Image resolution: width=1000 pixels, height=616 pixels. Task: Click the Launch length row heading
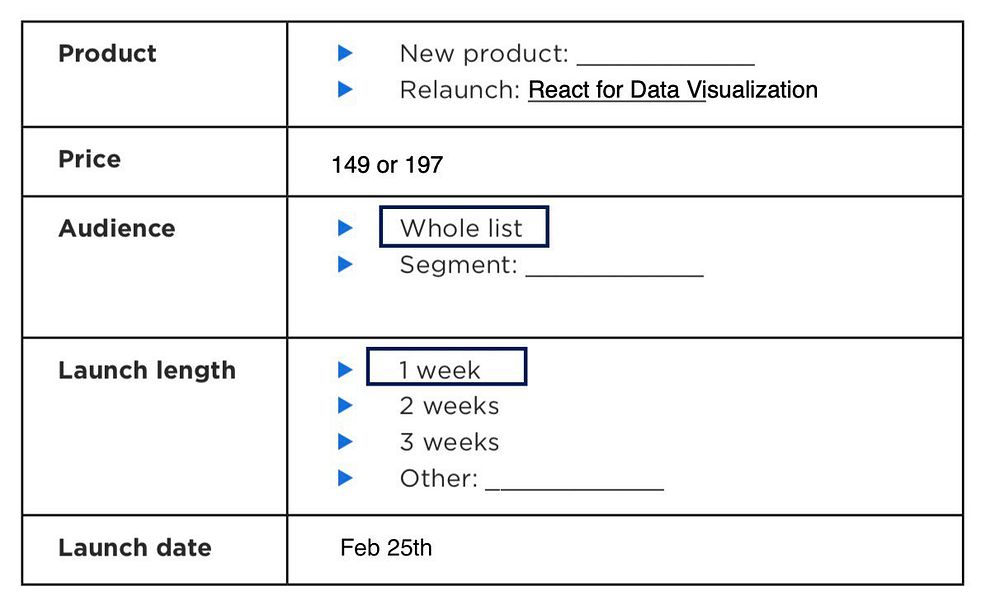coord(147,370)
